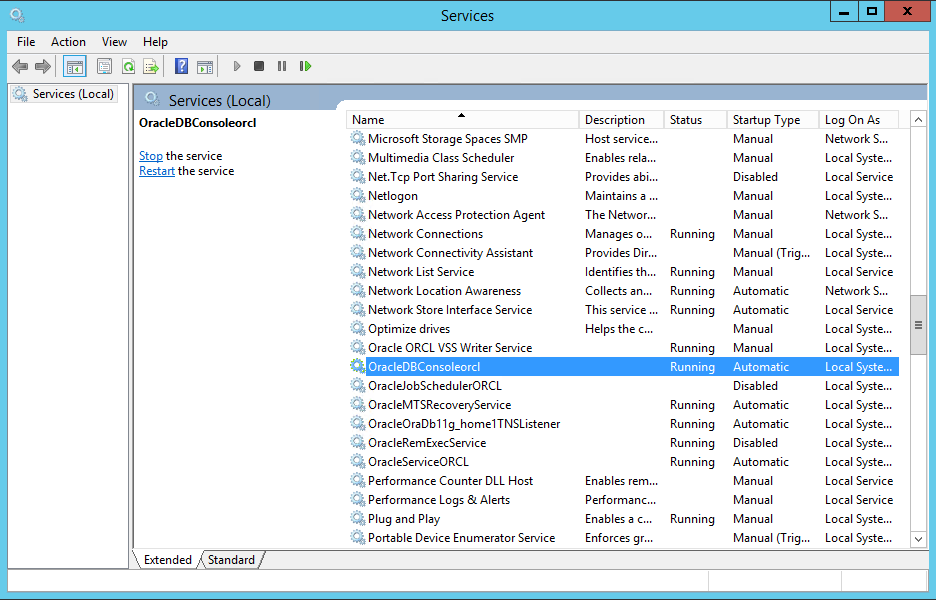Image resolution: width=936 pixels, height=600 pixels.
Task: Click gear icon beside Multimedia Class Scheduler
Action: (358, 157)
